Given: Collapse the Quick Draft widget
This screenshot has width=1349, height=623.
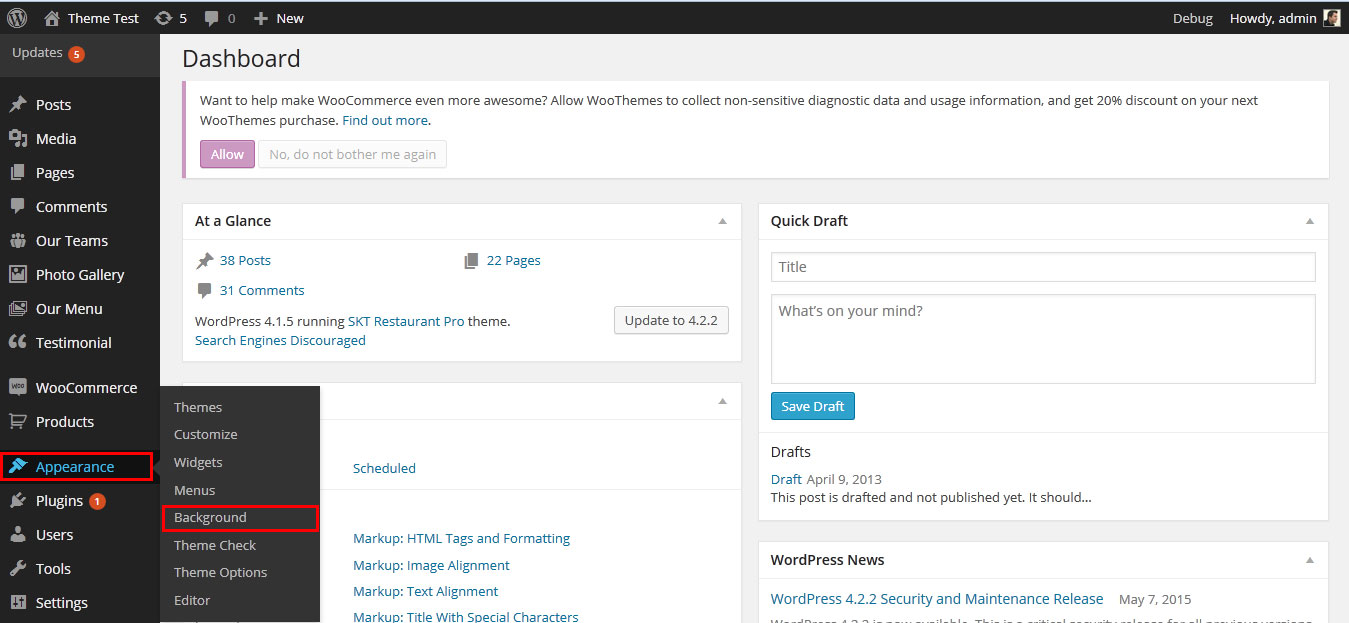Looking at the screenshot, I should (1310, 221).
